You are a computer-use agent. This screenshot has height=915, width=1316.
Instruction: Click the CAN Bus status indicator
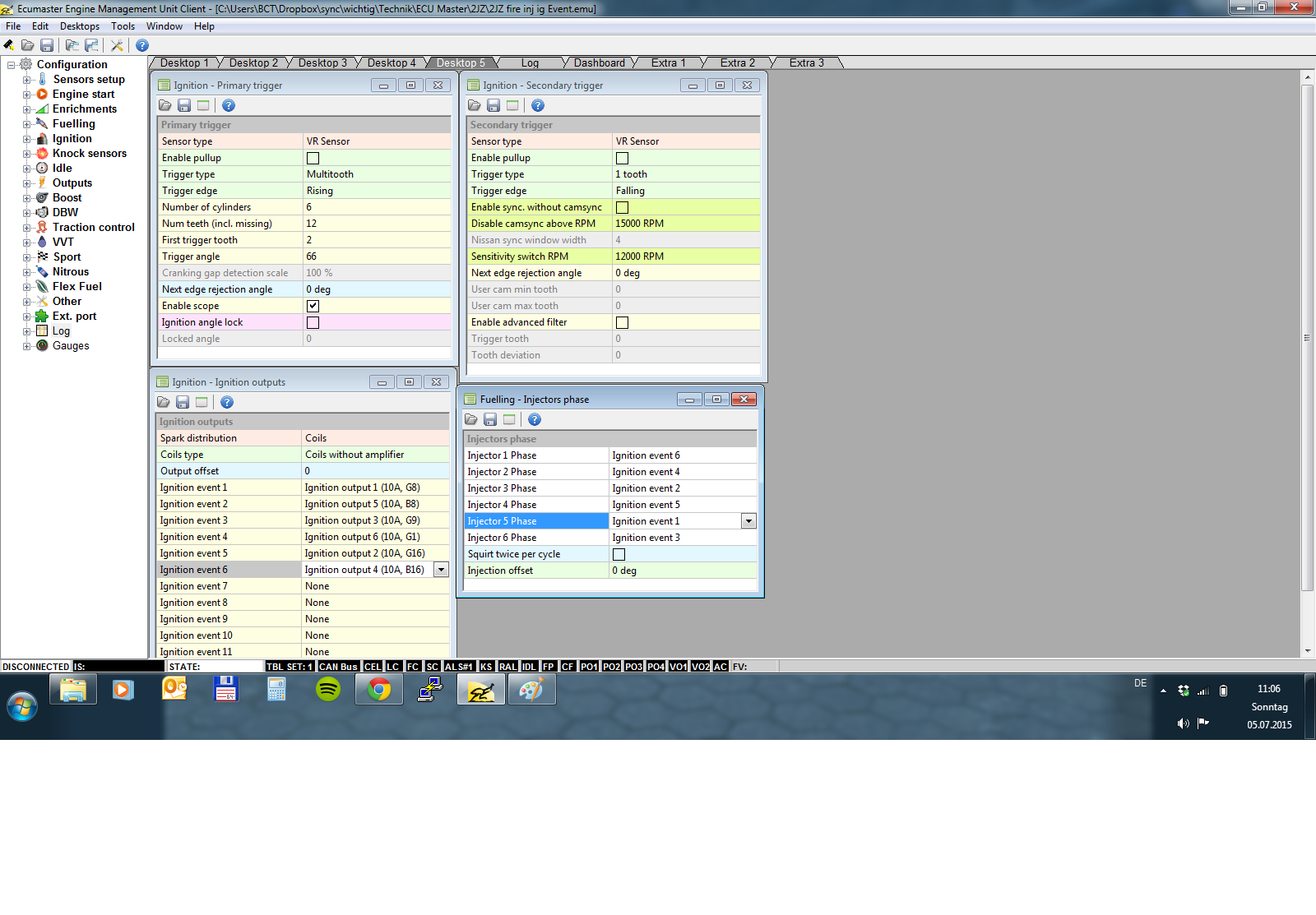pos(338,667)
